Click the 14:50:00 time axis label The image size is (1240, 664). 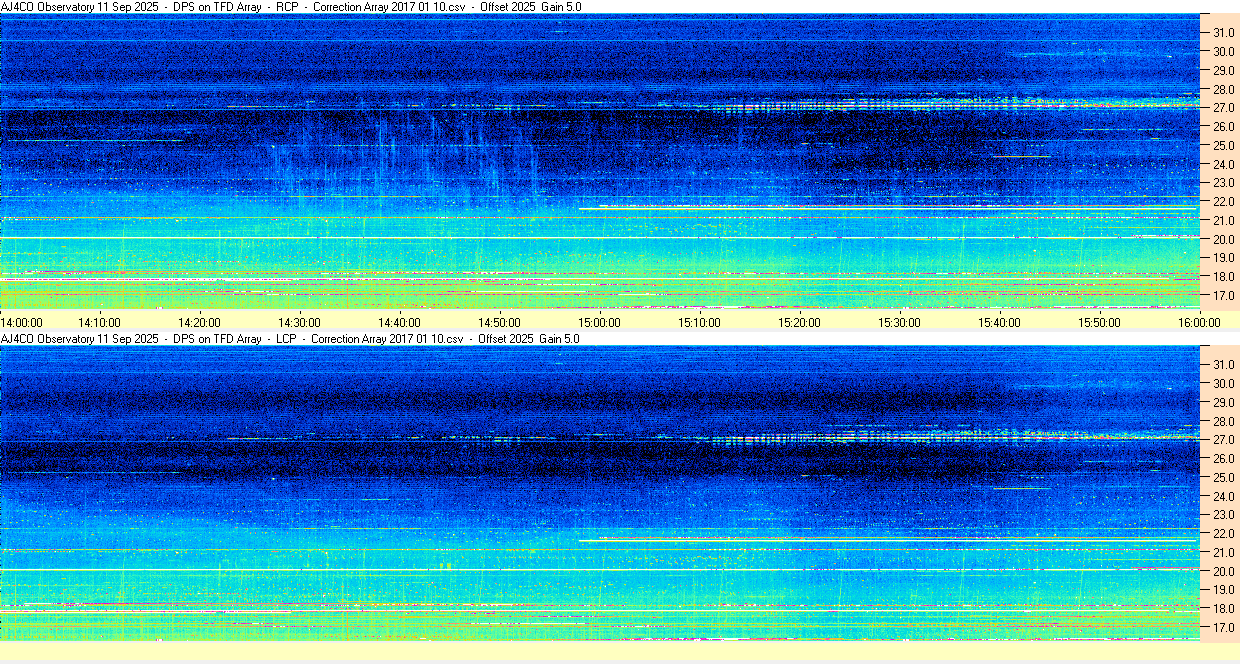click(500, 322)
